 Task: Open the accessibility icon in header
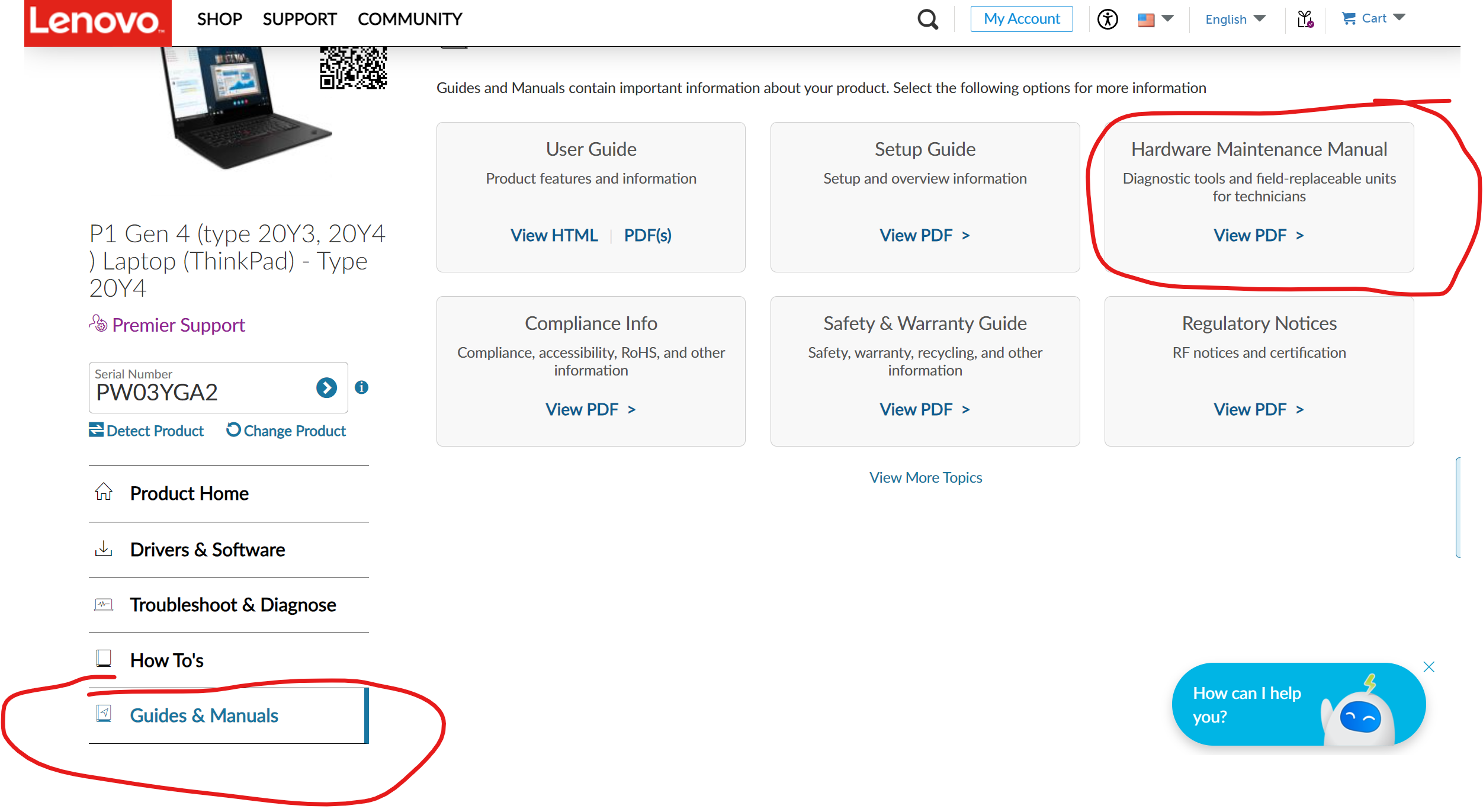point(1107,20)
